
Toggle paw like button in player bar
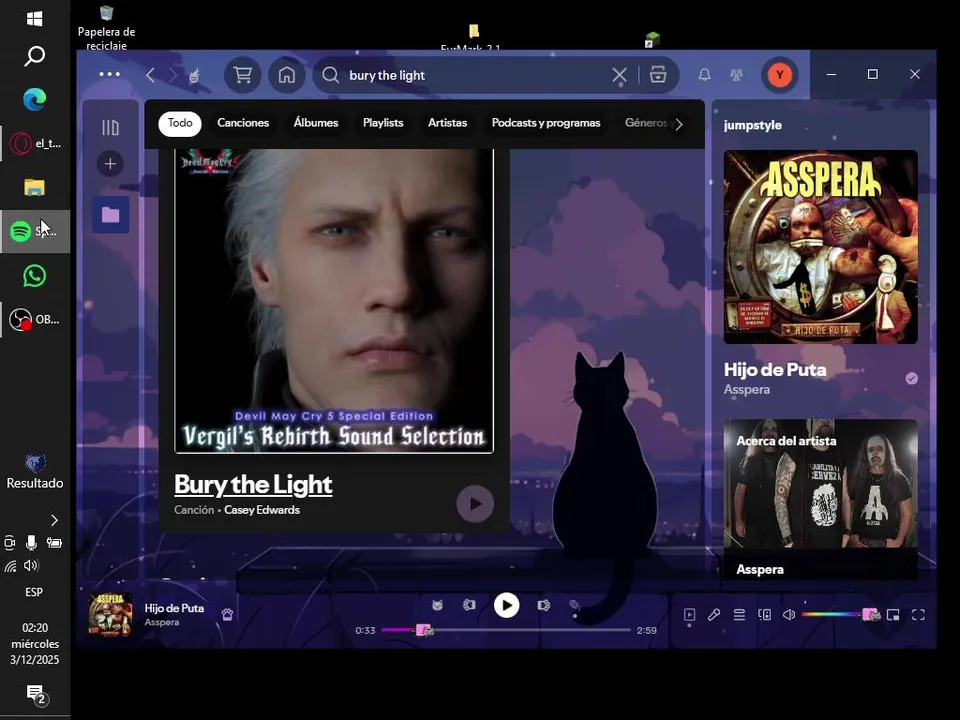pos(227,615)
